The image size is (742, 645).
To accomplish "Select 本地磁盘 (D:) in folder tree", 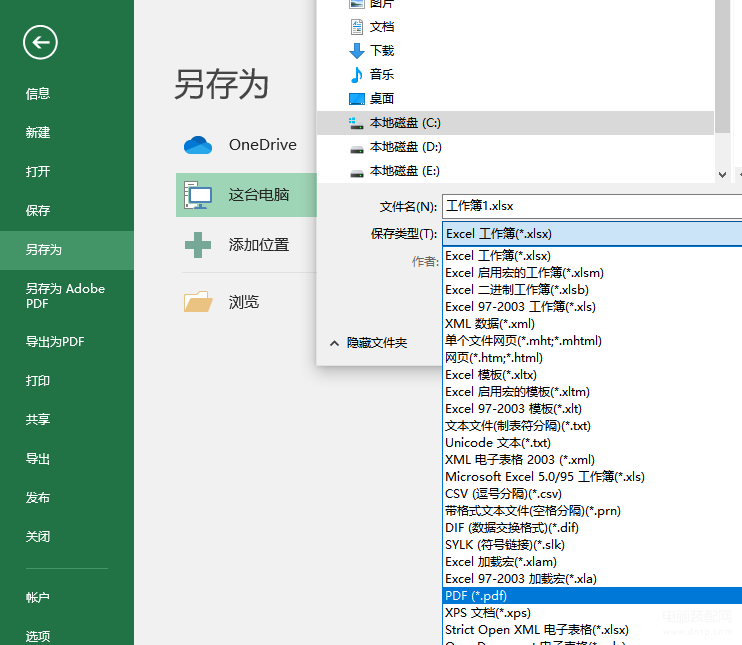I will click(x=515, y=147).
